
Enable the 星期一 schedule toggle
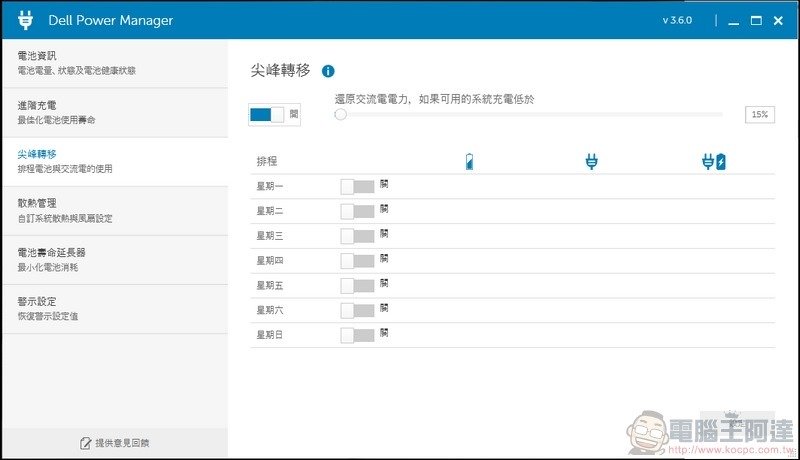[357, 186]
